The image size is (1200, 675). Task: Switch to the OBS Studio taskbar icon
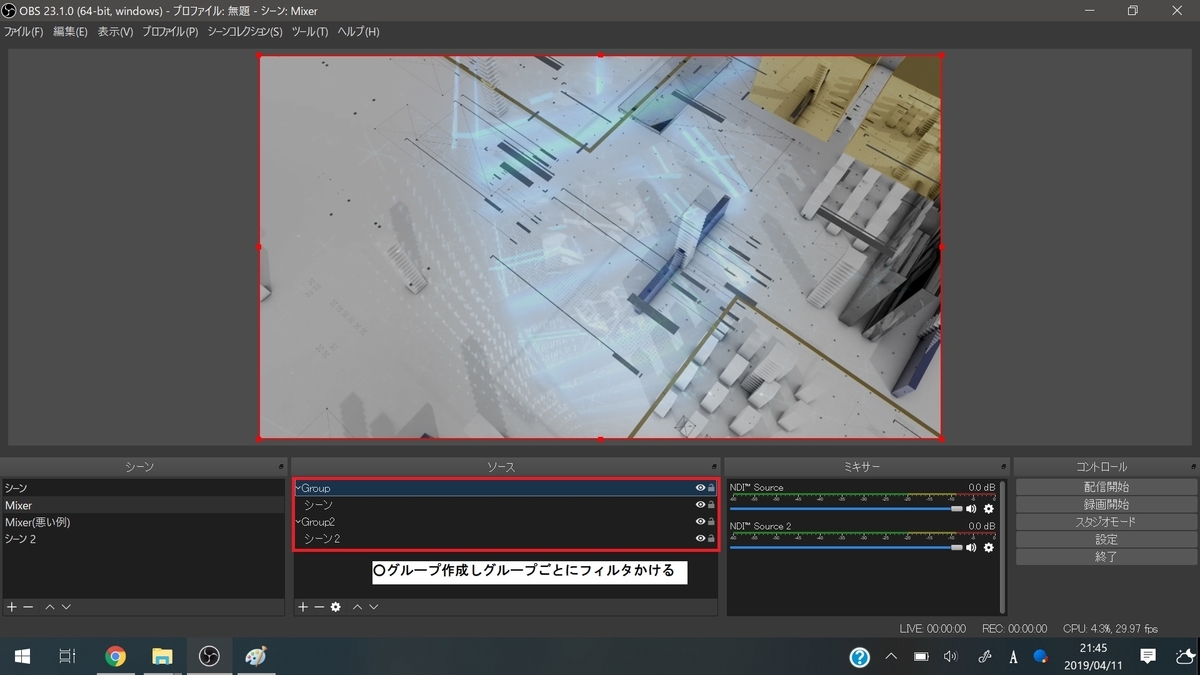[x=209, y=656]
